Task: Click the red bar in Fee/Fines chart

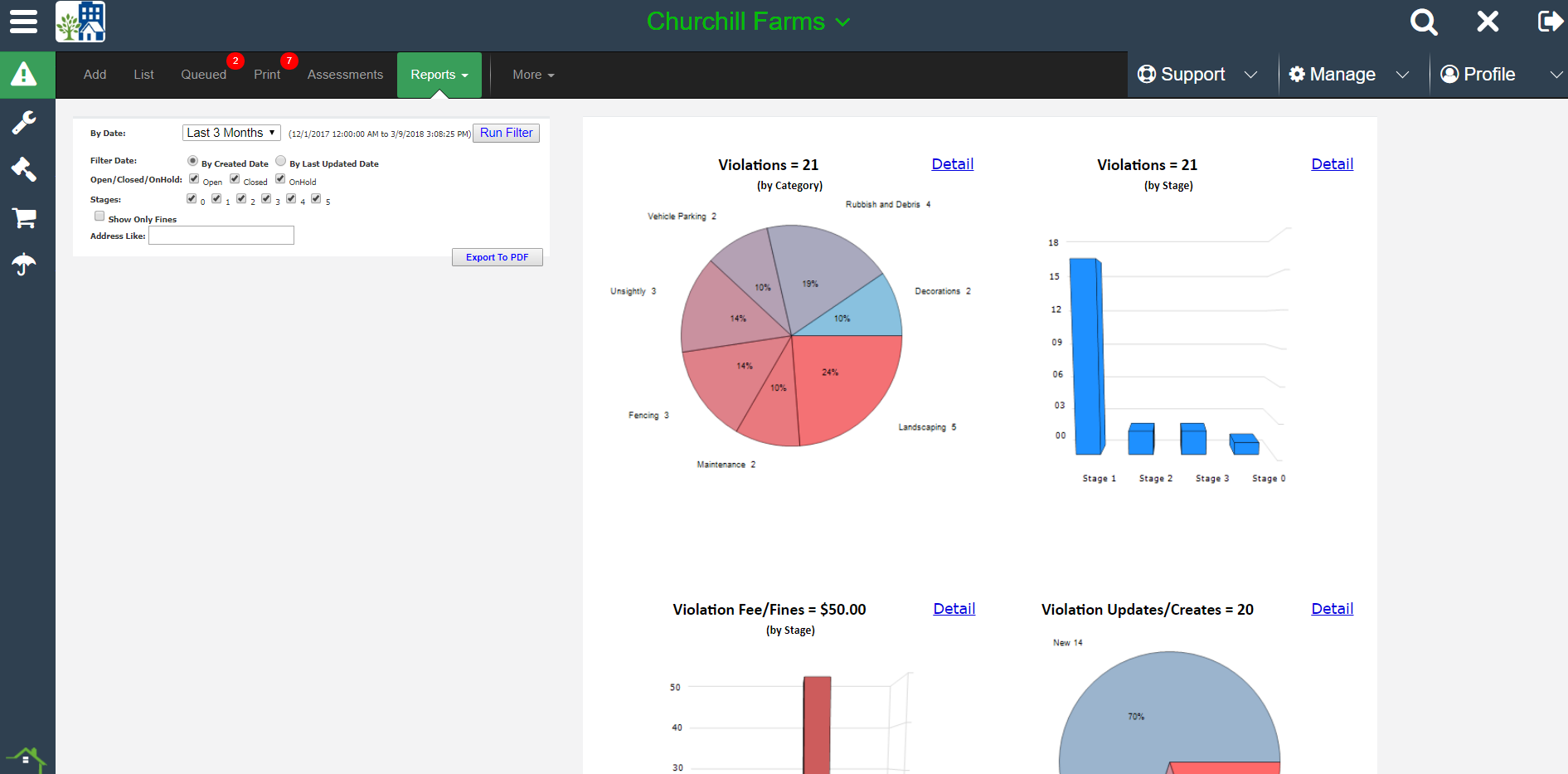Action: point(817,725)
